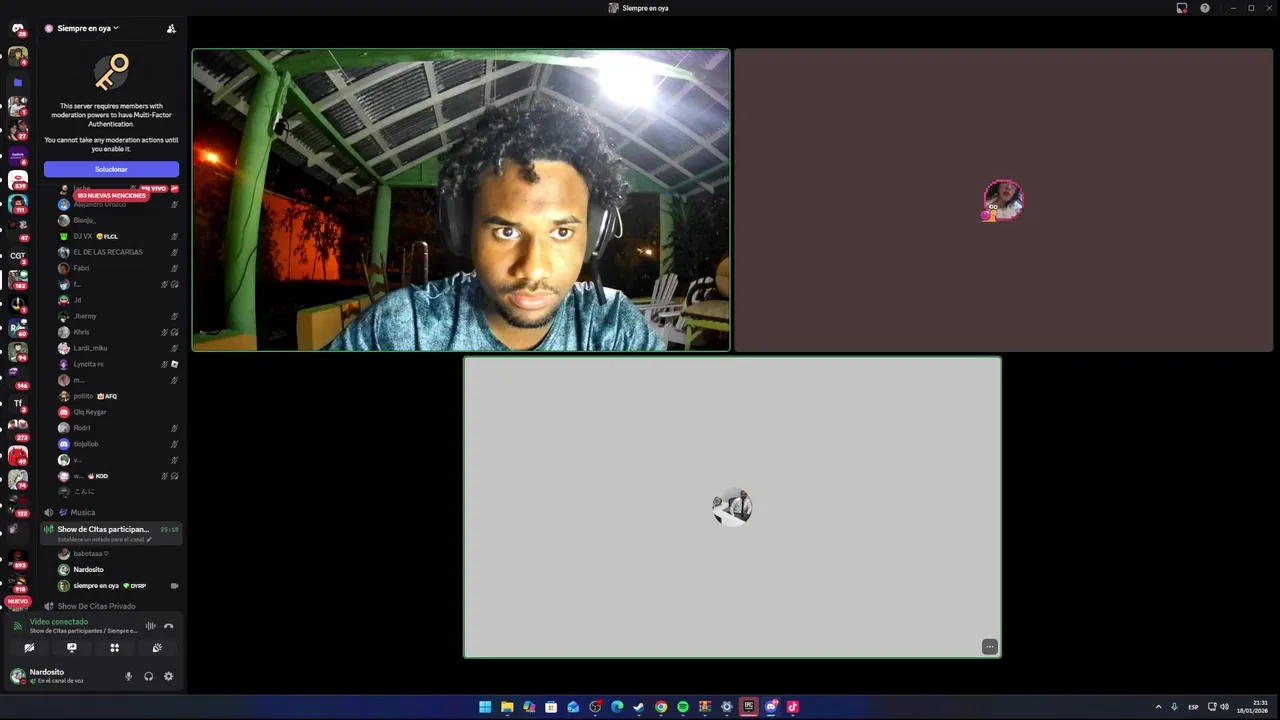The width and height of the screenshot is (1280, 720).
Task: Open server icon with 111 badge
Action: 17,204
